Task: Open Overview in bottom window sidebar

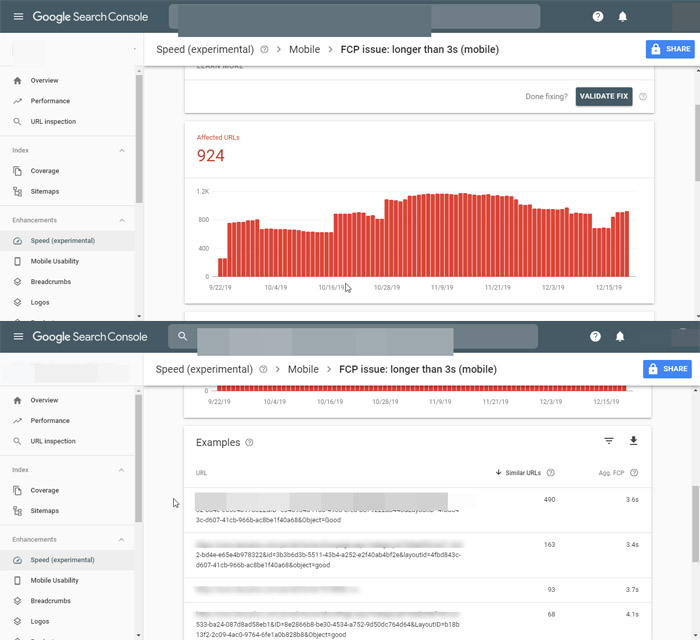Action: click(x=67, y=400)
